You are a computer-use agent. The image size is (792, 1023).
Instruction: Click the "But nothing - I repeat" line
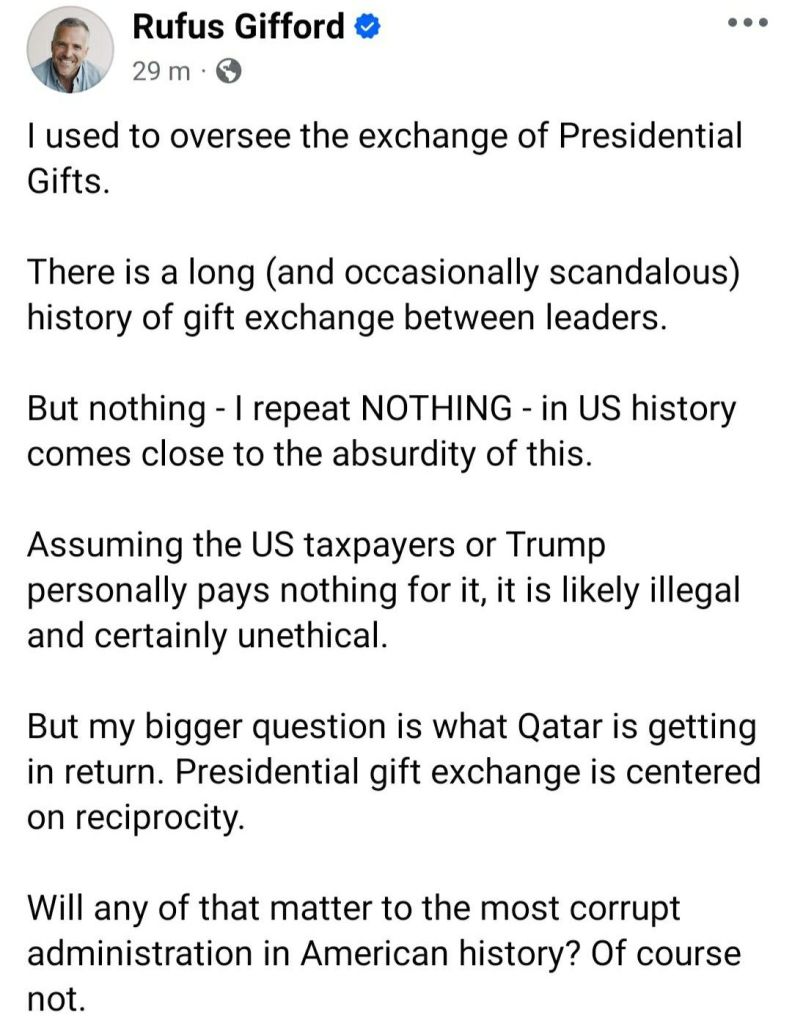point(380,408)
